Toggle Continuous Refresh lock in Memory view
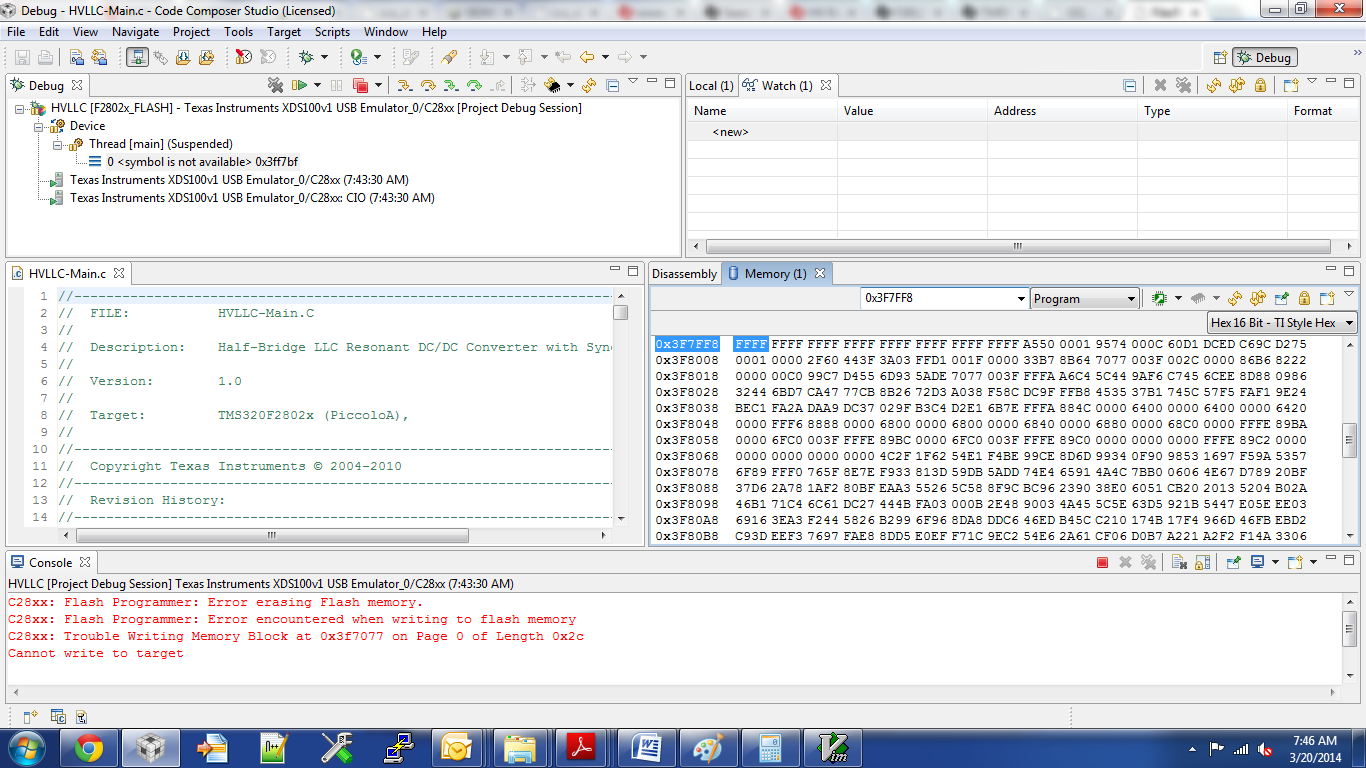This screenshot has width=1366, height=768. pos(1304,298)
